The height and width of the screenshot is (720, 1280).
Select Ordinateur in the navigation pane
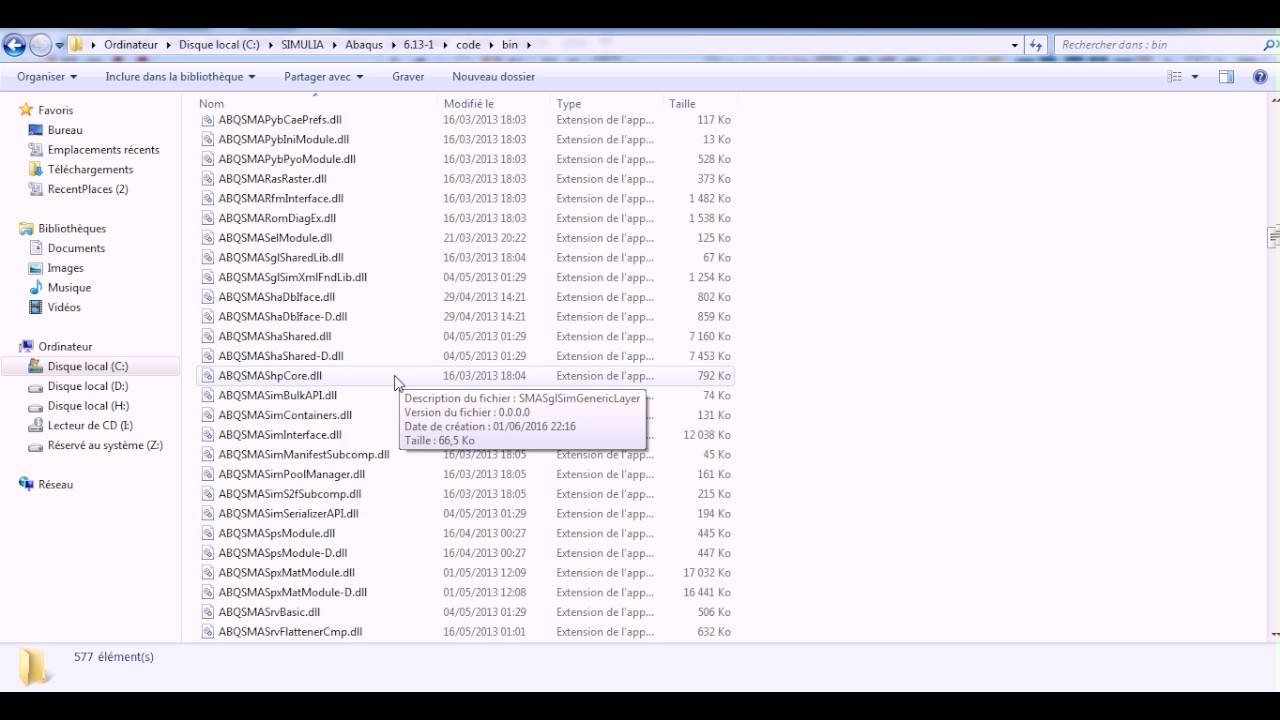65,347
